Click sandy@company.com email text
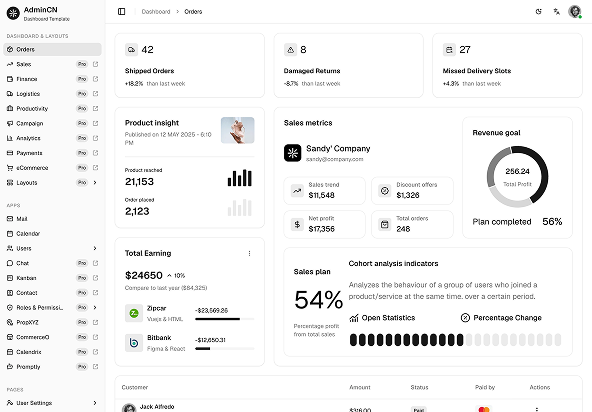Image resolution: width=592 pixels, height=412 pixels. pyautogui.click(x=335, y=159)
